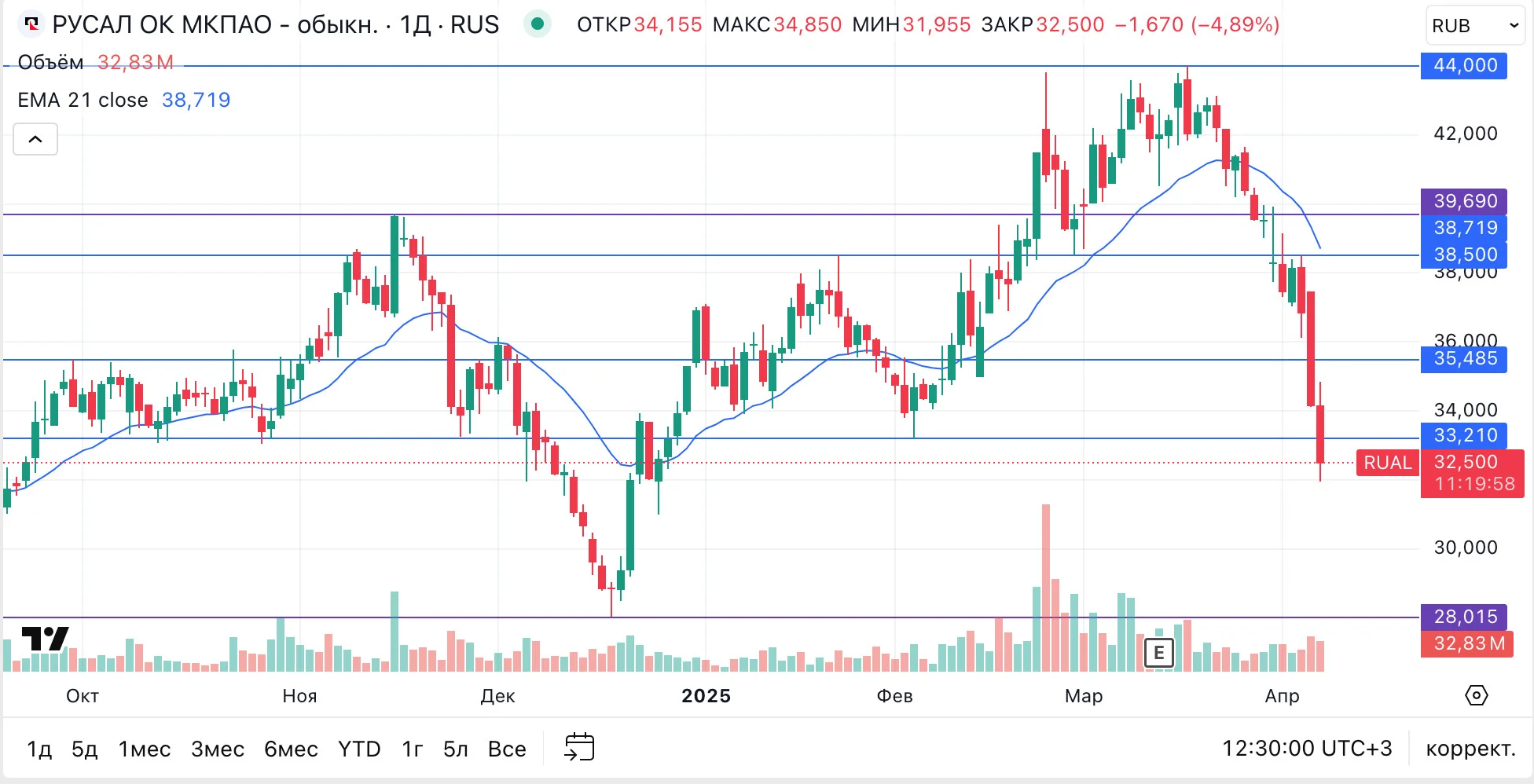Click the red 32,83M volume axis label

(1468, 643)
